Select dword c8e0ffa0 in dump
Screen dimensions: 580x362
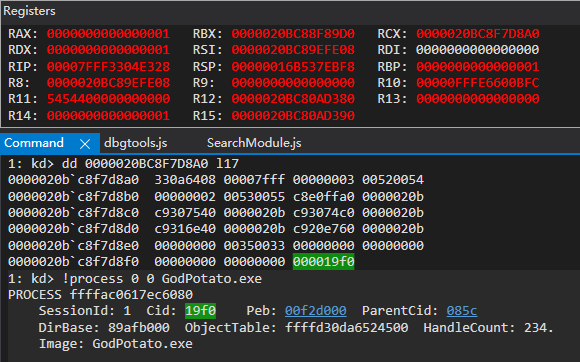click(324, 197)
